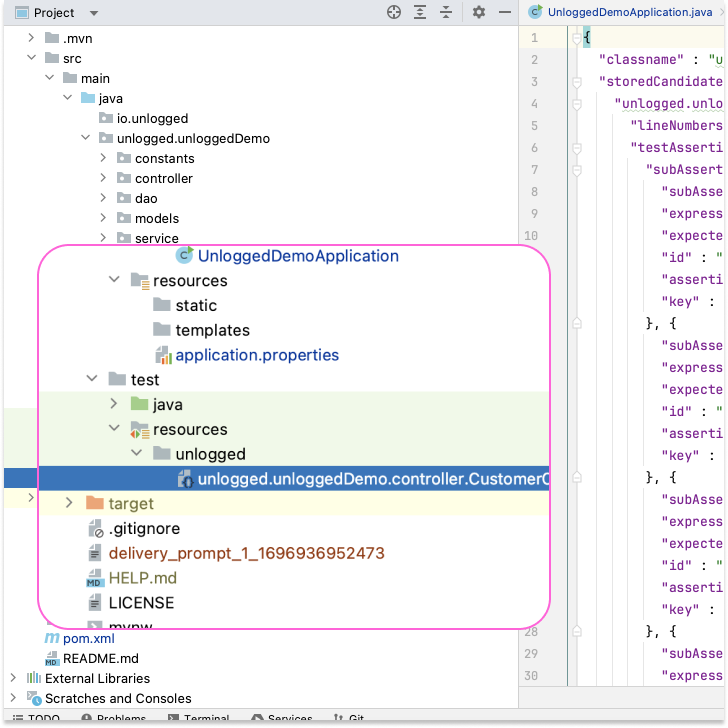
Task: Click the Select Opened File crosshair icon
Action: [x=394, y=13]
